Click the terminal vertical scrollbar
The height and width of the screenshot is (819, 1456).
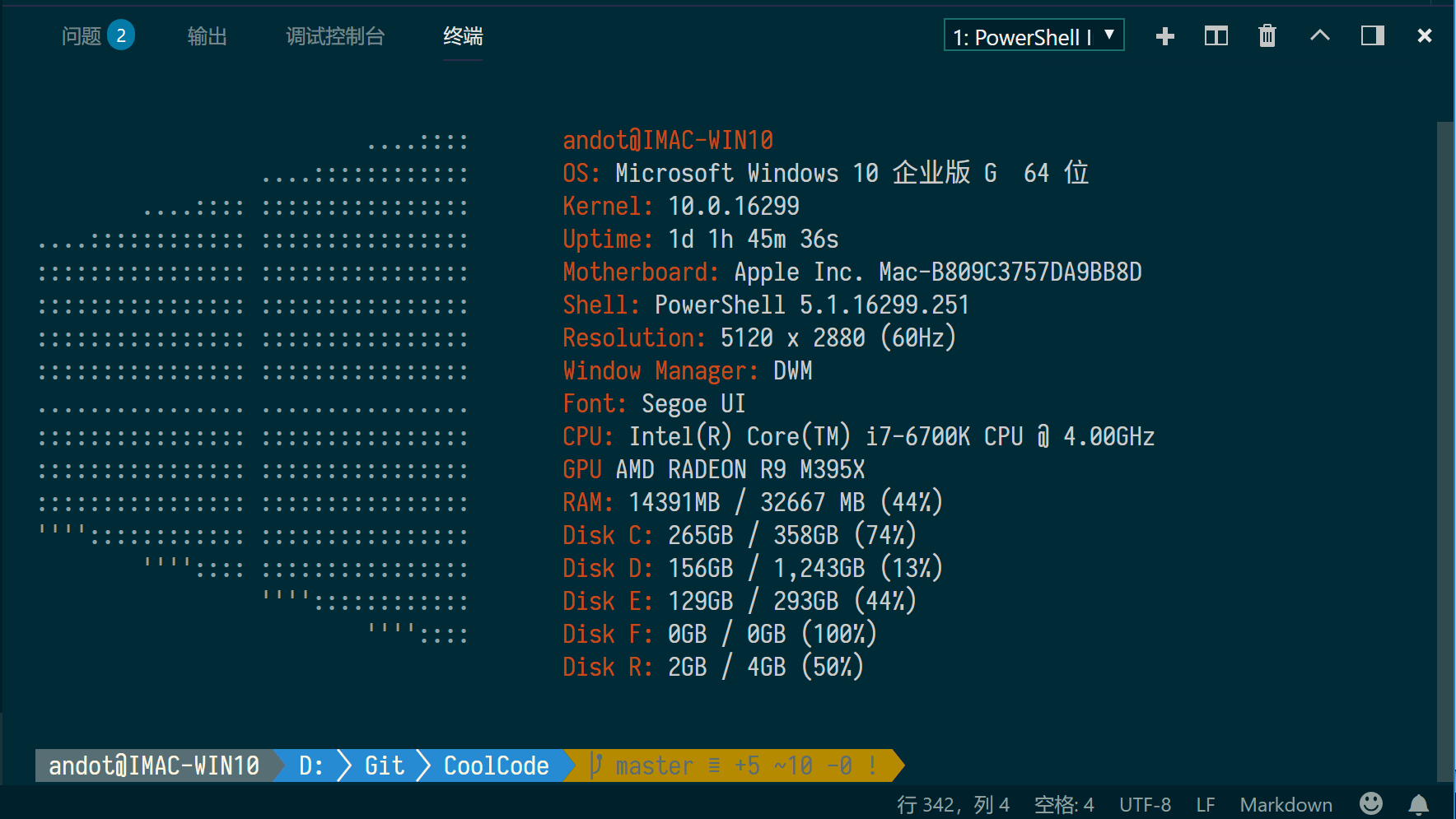pyautogui.click(x=1444, y=451)
